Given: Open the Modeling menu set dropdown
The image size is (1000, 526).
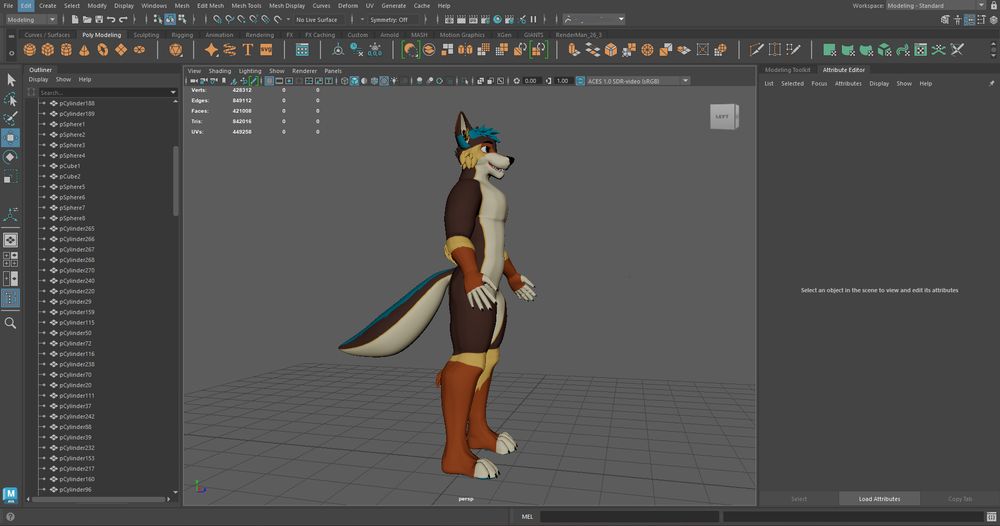Looking at the screenshot, I should 31,20.
